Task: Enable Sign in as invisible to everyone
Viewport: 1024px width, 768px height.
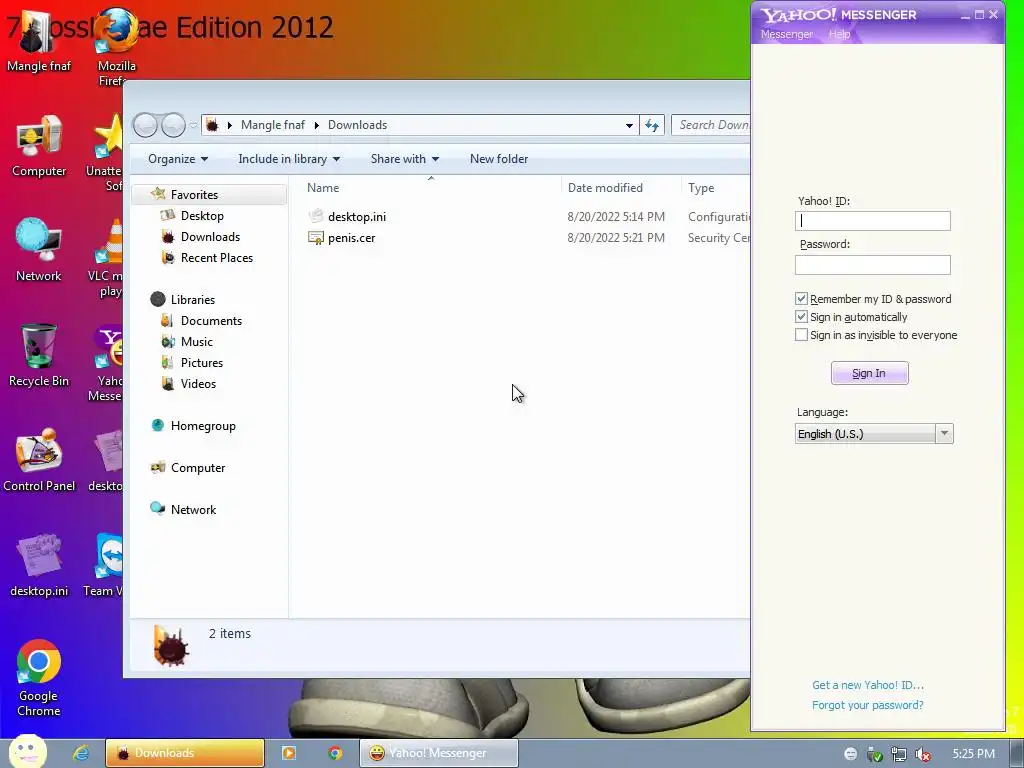Action: click(x=801, y=335)
